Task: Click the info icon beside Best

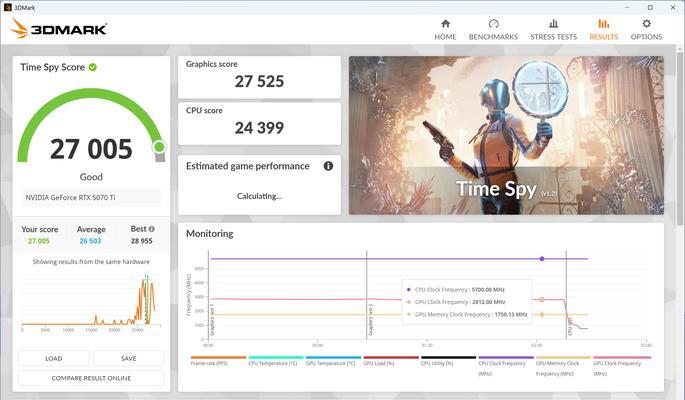Action: [x=152, y=229]
